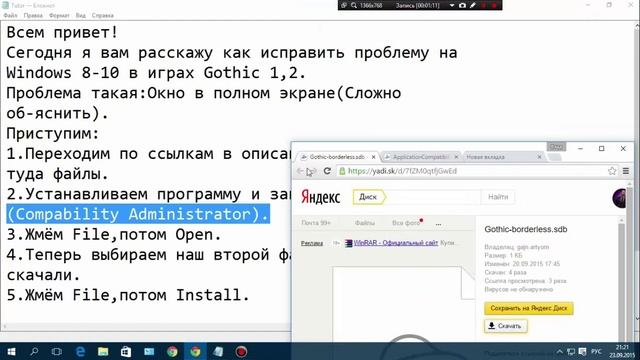640x360 pixels.
Task: Click the highlighted Compability Administrator text
Action: click(x=138, y=214)
